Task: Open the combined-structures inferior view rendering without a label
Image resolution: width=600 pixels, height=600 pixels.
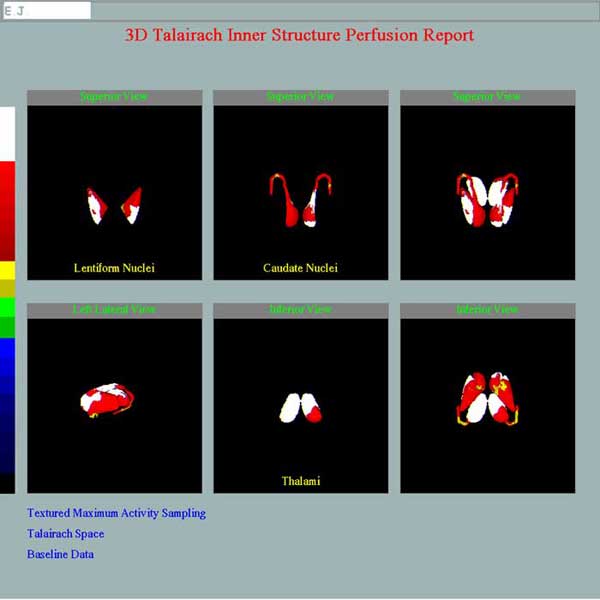Action: point(488,406)
